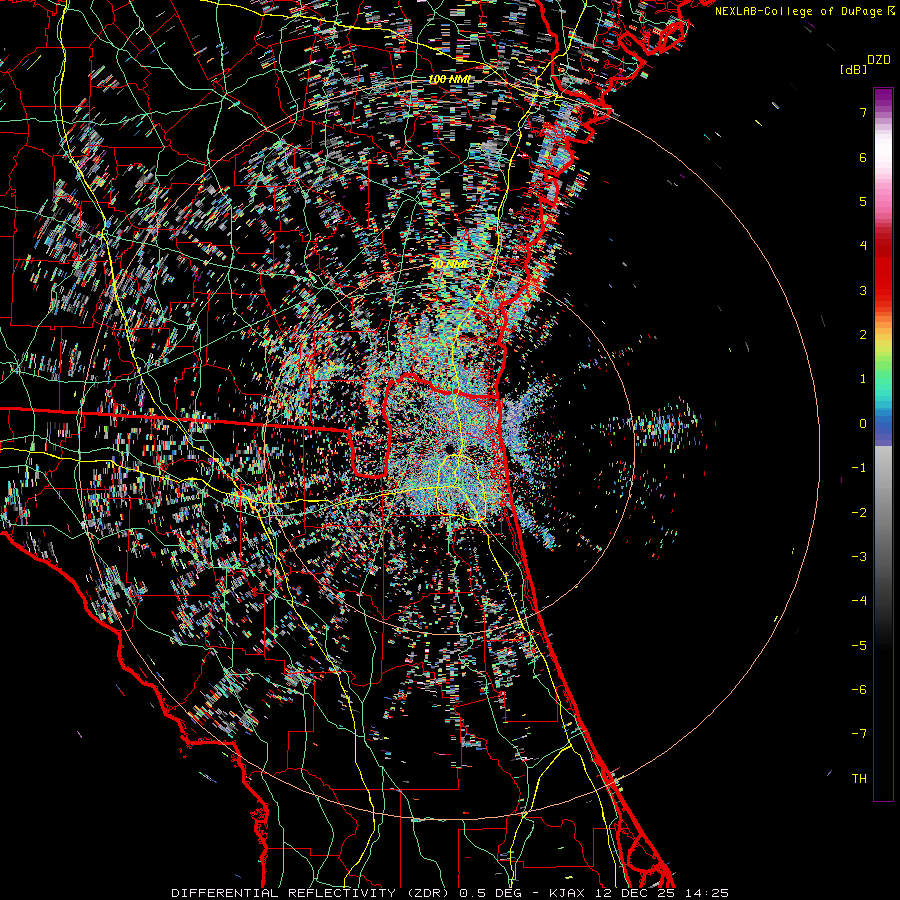The image size is (900, 900).
Task: Click the 3 value on the scale
Action: click(863, 290)
